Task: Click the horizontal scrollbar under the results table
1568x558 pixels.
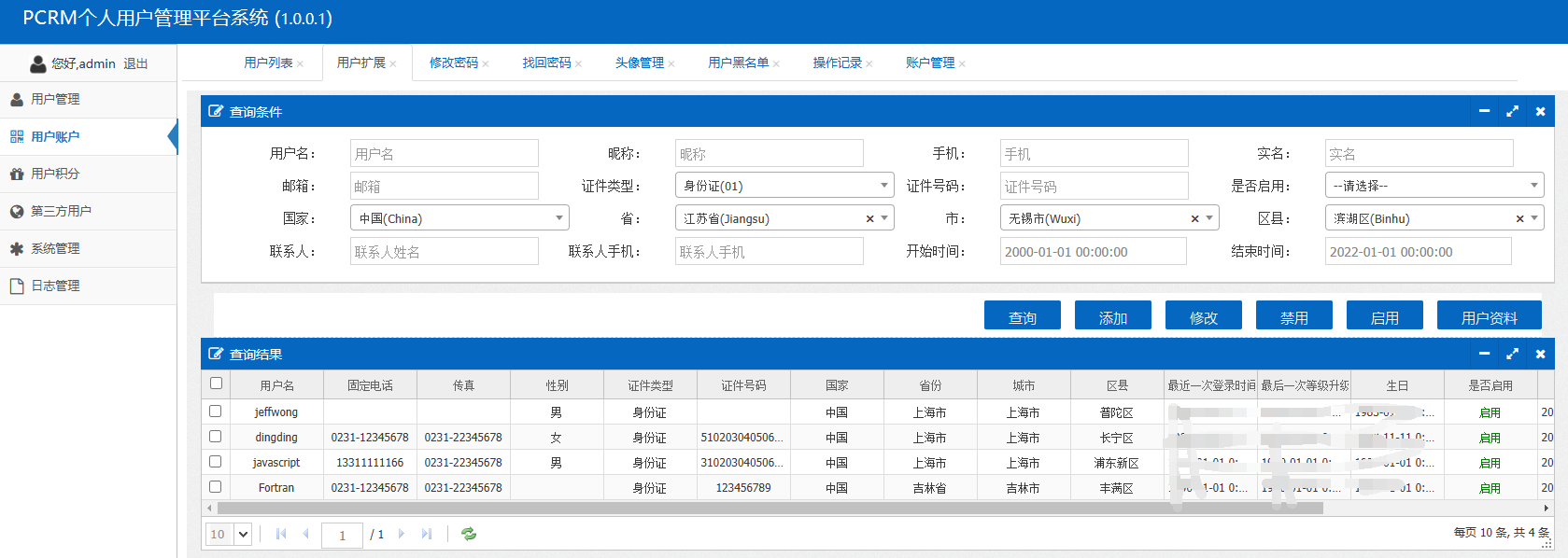Action: [x=770, y=509]
